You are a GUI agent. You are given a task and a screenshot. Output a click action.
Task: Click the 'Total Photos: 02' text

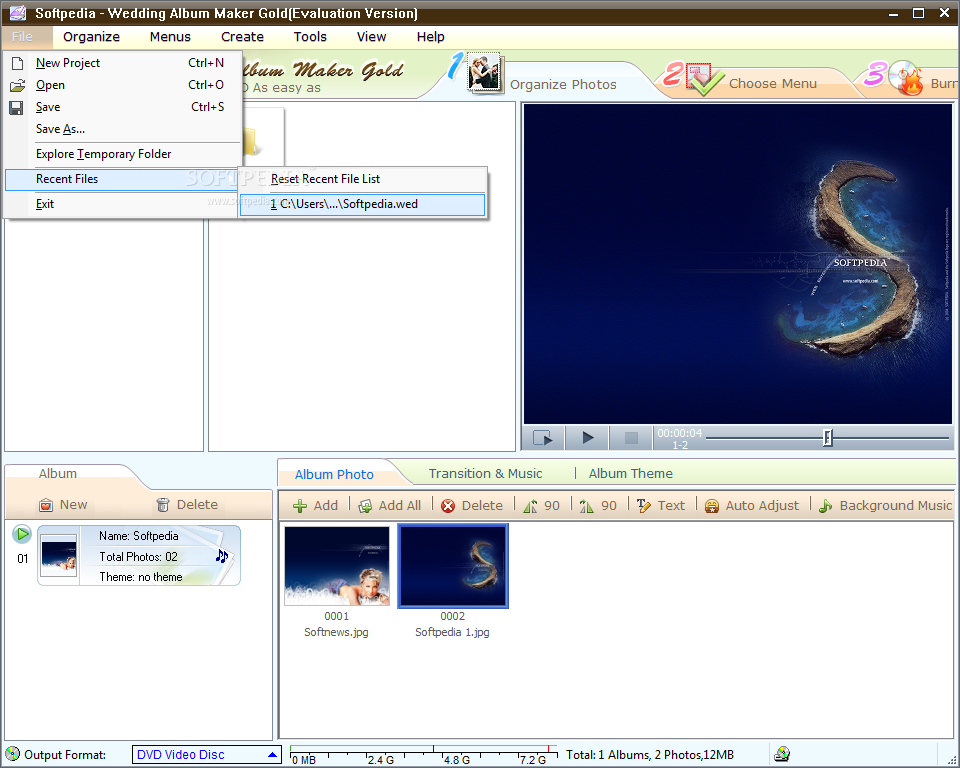(x=138, y=557)
